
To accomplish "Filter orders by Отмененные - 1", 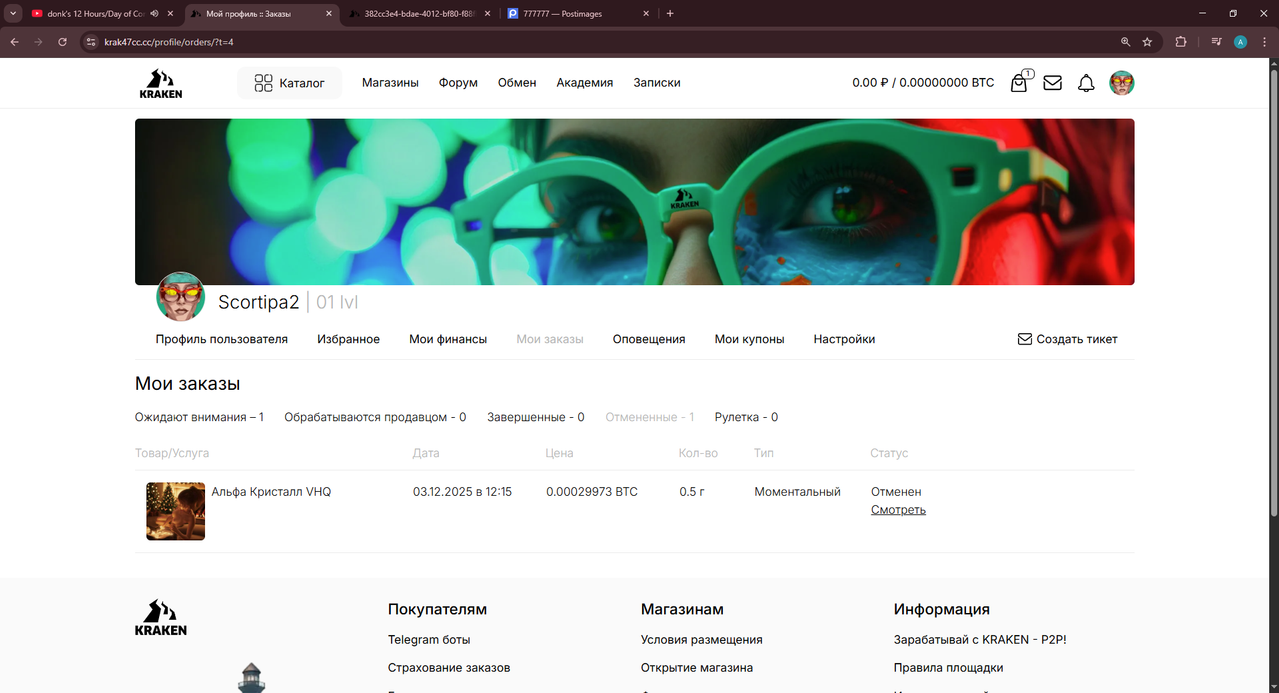I will [x=650, y=417].
